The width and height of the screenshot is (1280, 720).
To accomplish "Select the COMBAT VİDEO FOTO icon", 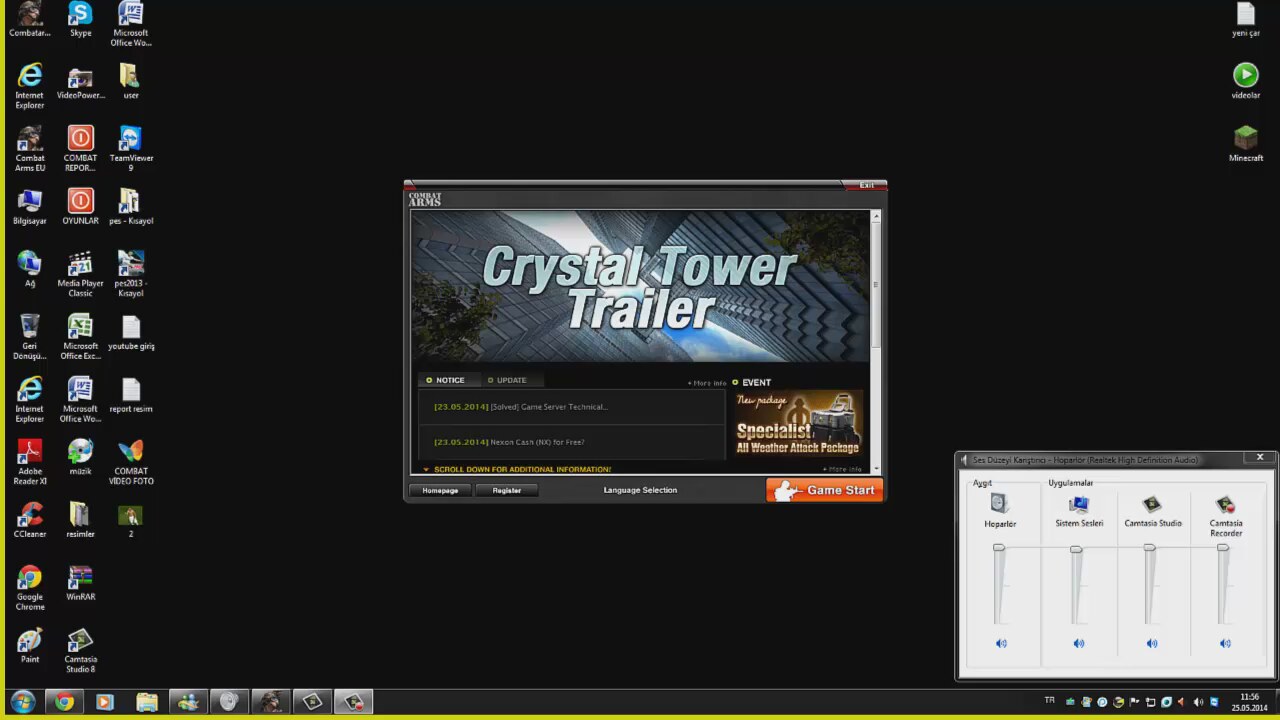I will 131,462.
